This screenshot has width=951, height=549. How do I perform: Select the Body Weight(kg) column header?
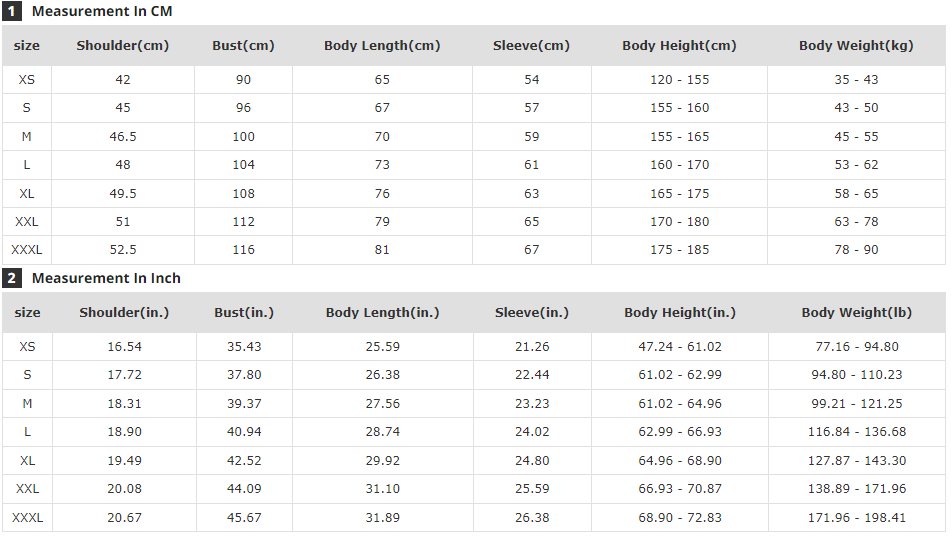[856, 45]
